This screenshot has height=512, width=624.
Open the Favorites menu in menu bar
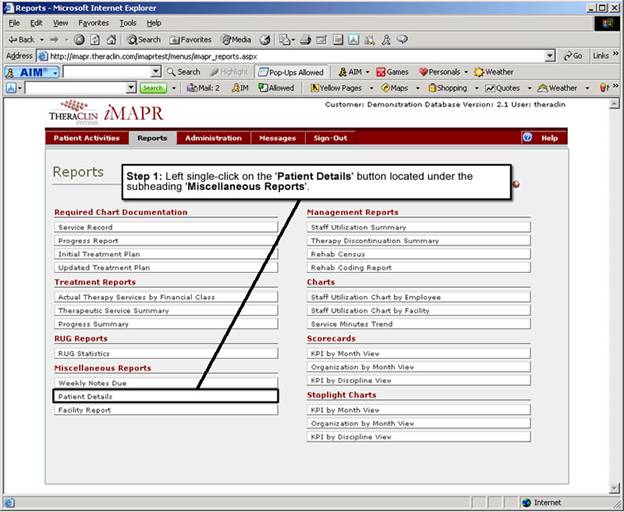(93, 22)
